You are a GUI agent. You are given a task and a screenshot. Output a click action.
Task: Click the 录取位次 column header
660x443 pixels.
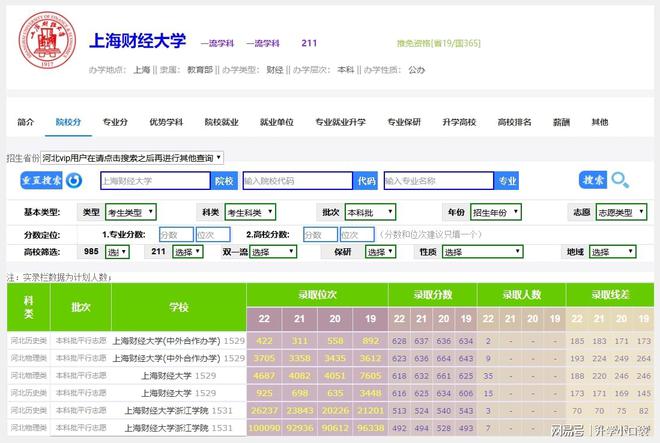[317, 294]
